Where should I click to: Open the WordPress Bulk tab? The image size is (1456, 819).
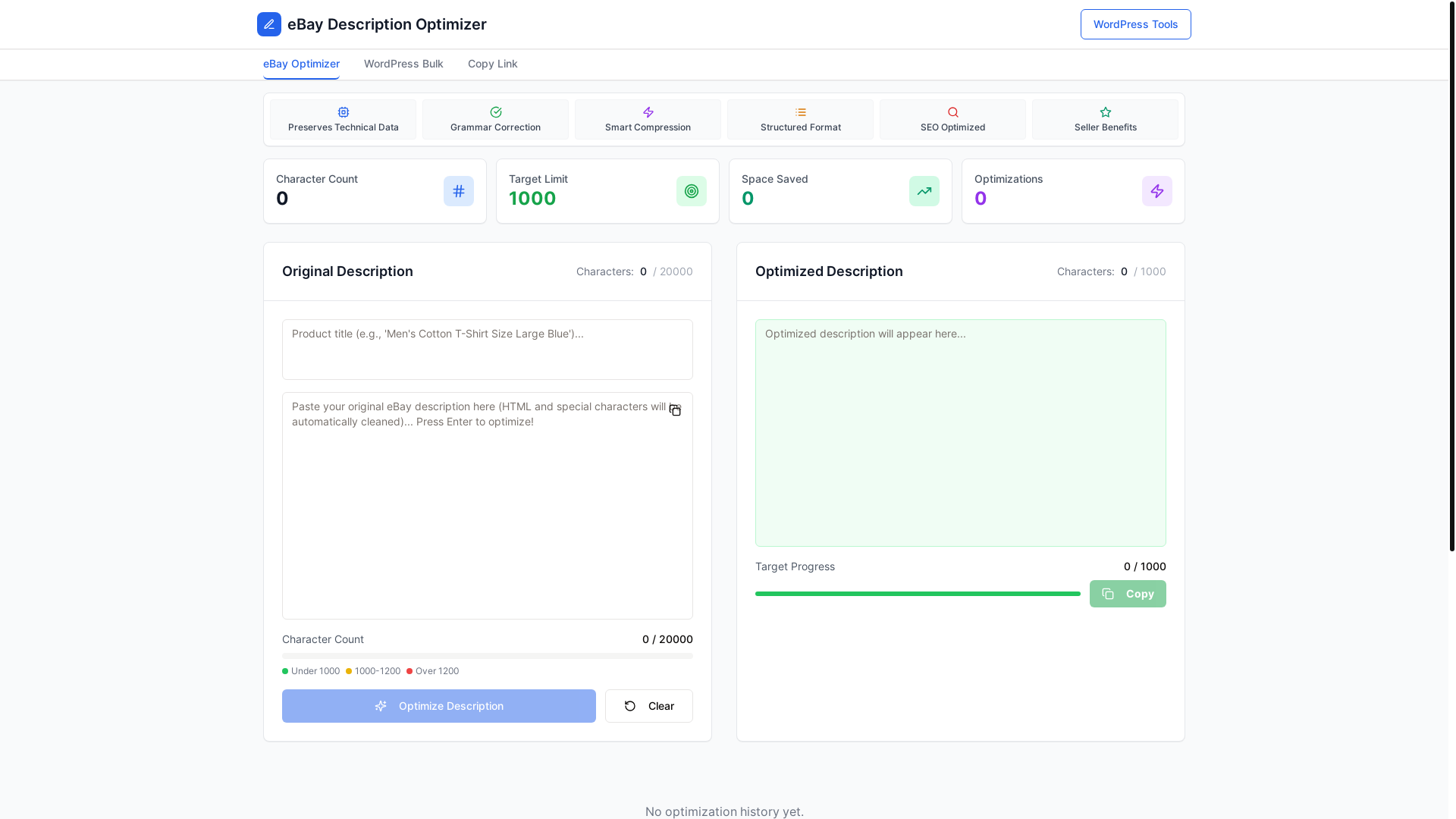[x=403, y=64]
